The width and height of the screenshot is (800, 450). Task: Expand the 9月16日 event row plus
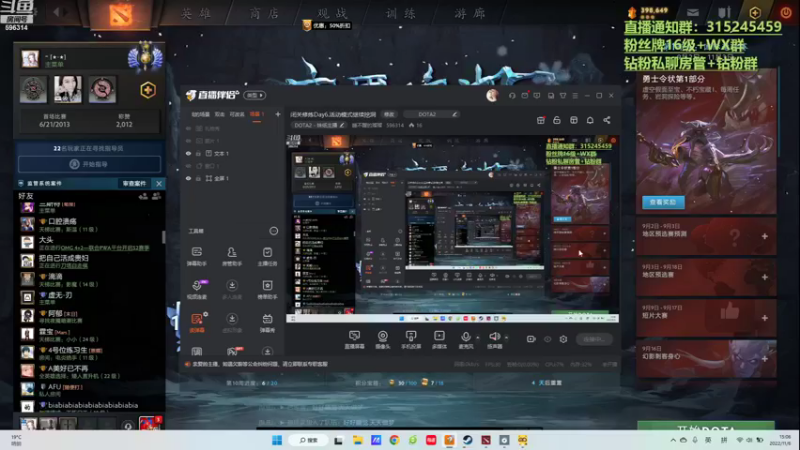click(x=764, y=359)
